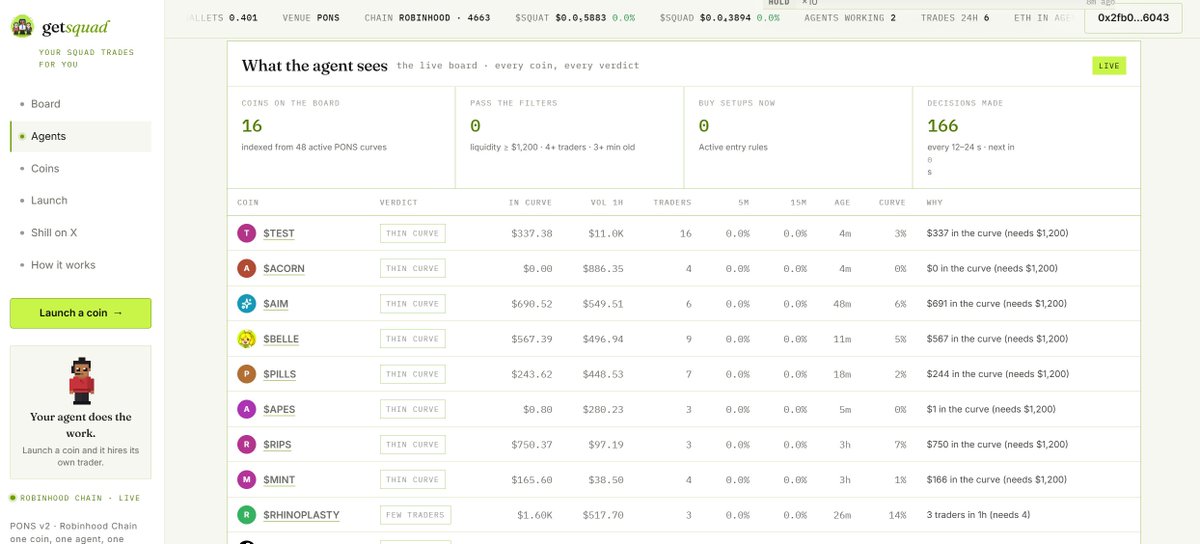
Task: Click the $MINT coin avatar icon
Action: coord(247,480)
